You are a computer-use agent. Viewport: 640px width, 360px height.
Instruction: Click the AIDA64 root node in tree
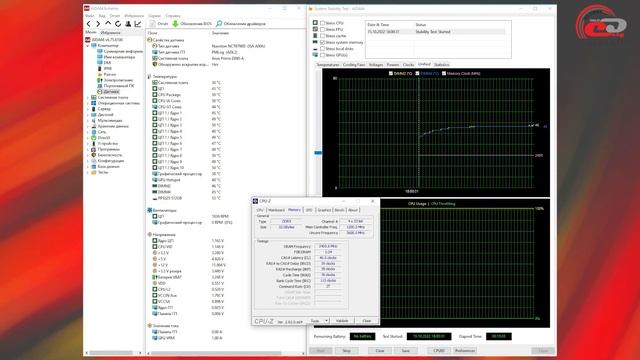point(104,40)
